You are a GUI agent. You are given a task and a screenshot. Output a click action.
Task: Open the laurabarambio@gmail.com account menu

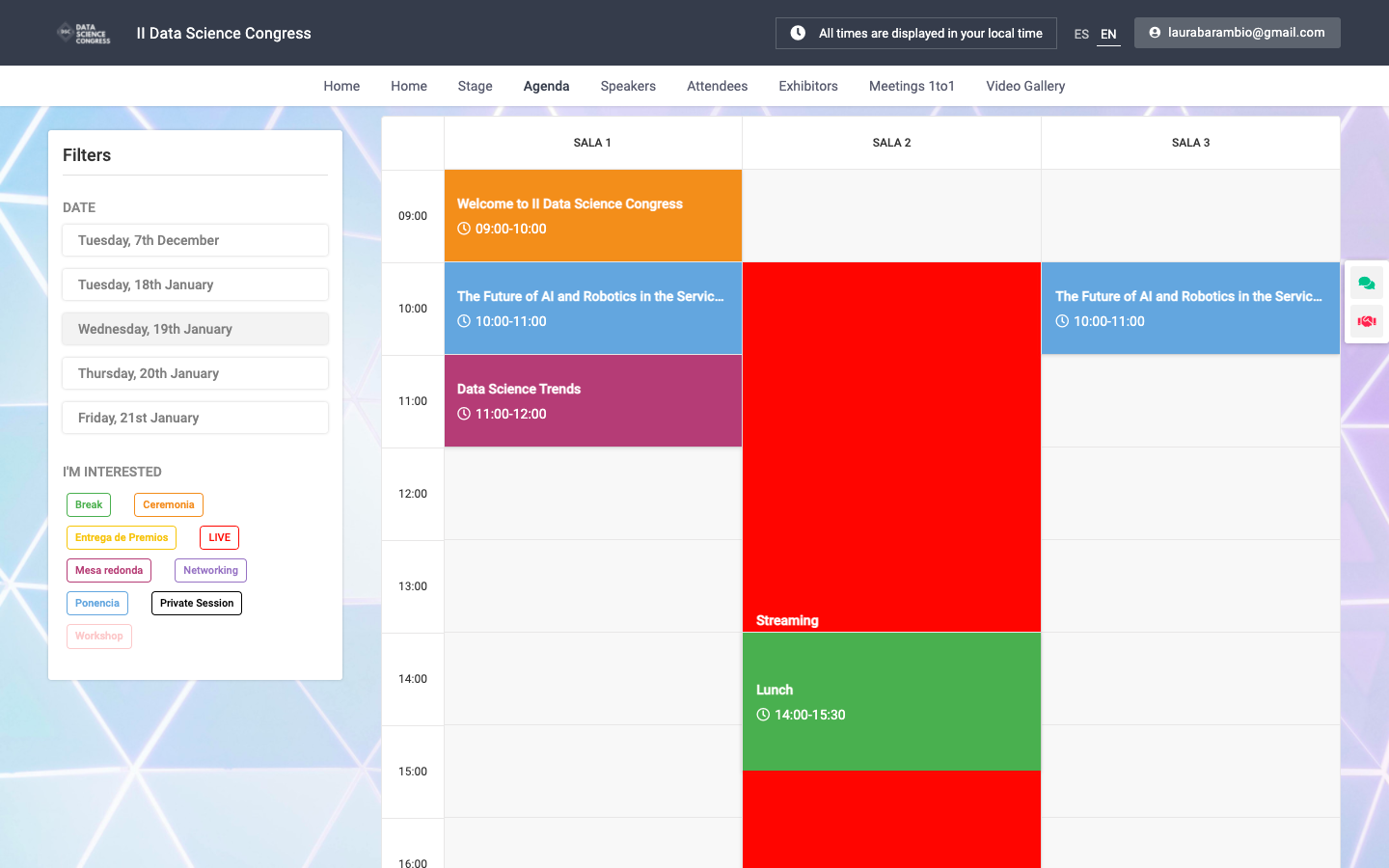point(1237,33)
